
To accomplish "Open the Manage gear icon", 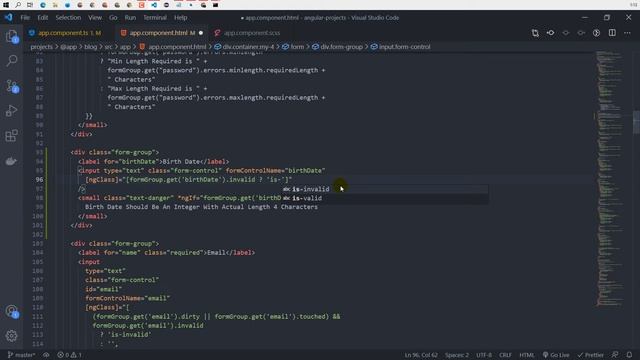I will point(12,336).
